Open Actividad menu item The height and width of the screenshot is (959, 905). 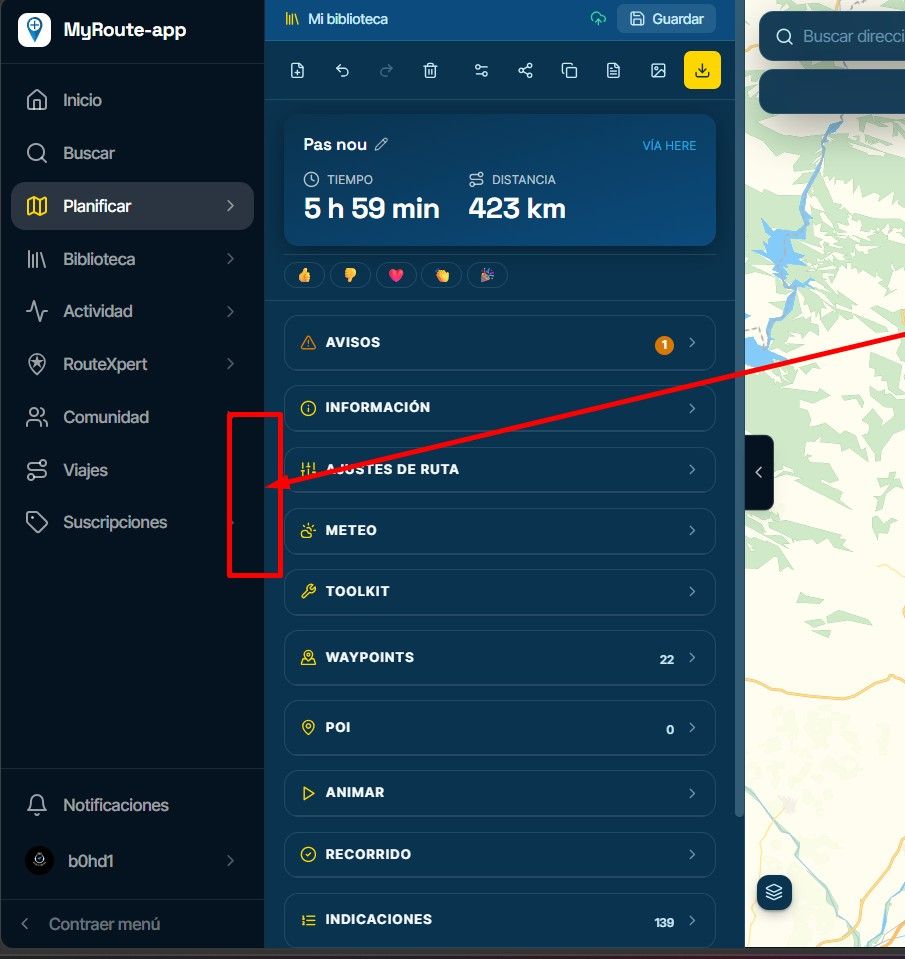tap(132, 311)
